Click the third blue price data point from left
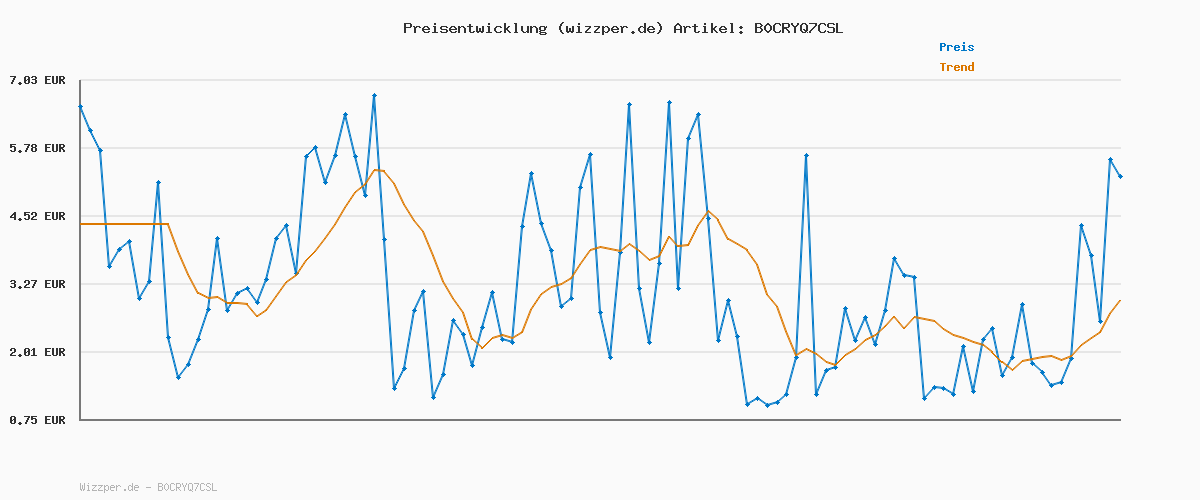1200x500 pixels. click(x=100, y=150)
